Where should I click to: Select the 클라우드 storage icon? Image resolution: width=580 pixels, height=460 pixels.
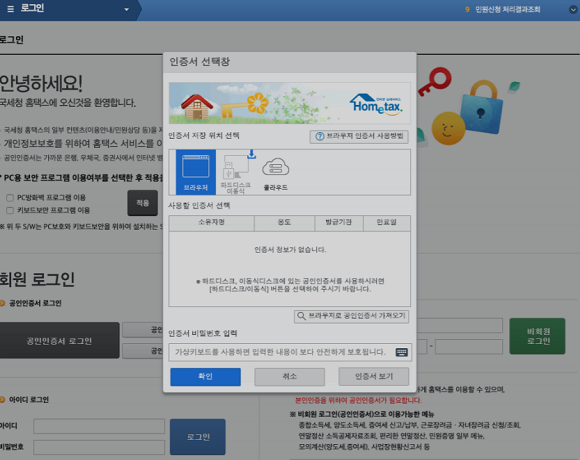tap(276, 173)
